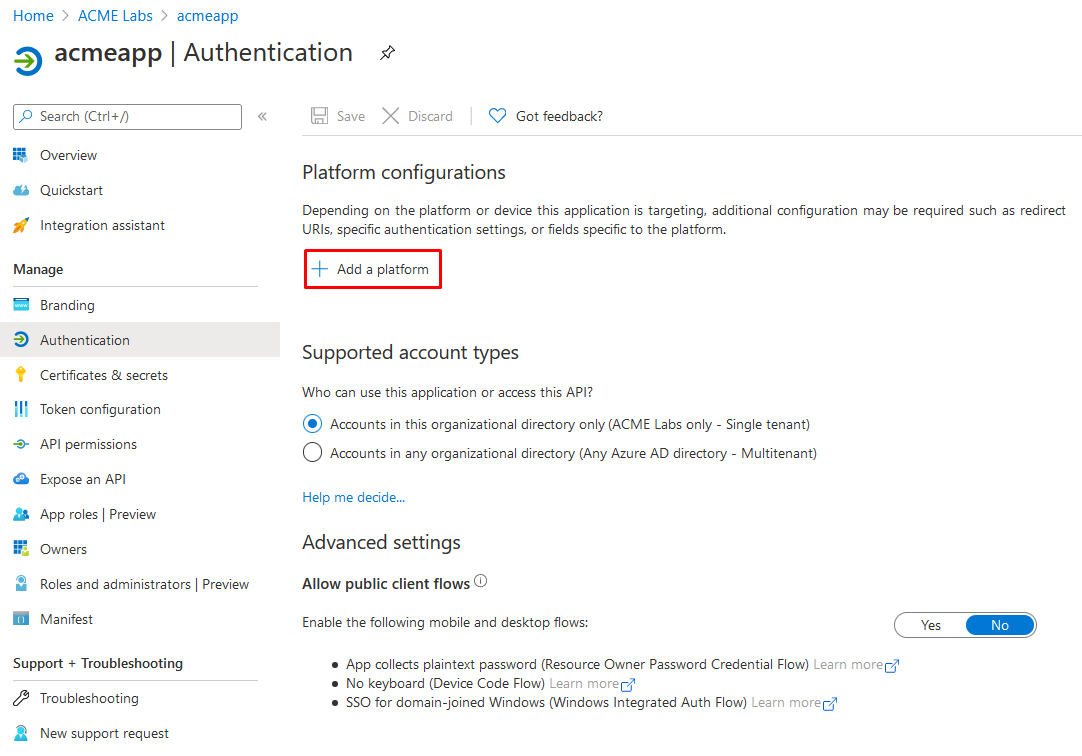
Task: Set public client flows toggle to Yes
Action: coord(931,625)
